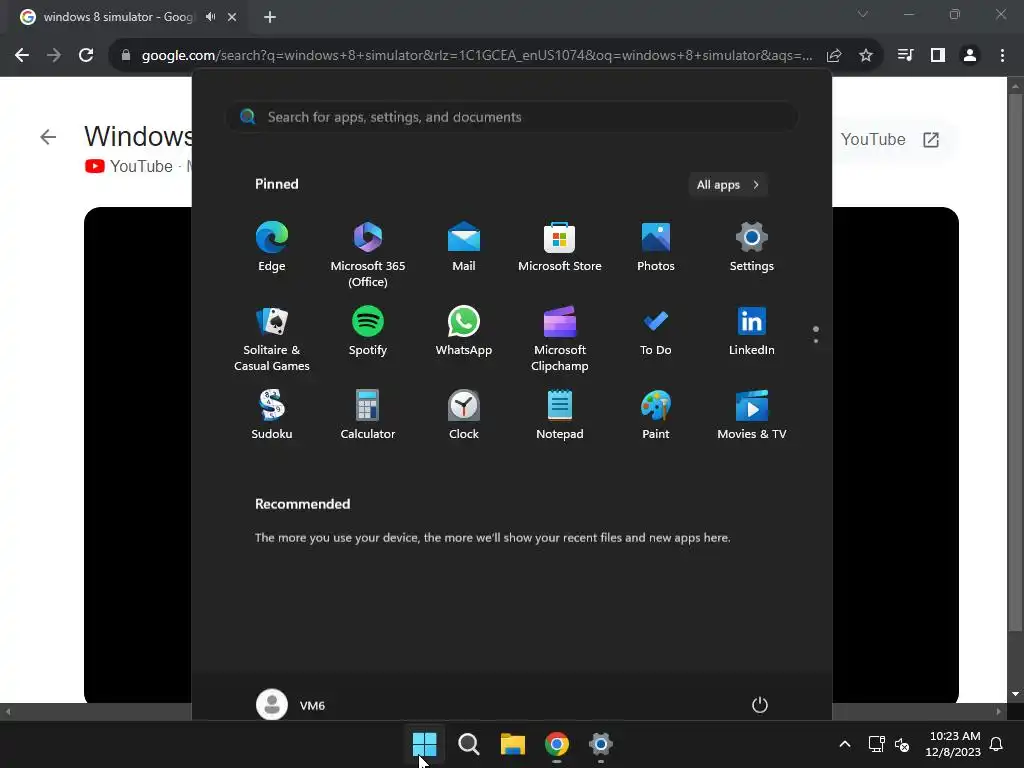The width and height of the screenshot is (1024, 768).
Task: Open Solitaire & Casual Games
Action: 272,339
